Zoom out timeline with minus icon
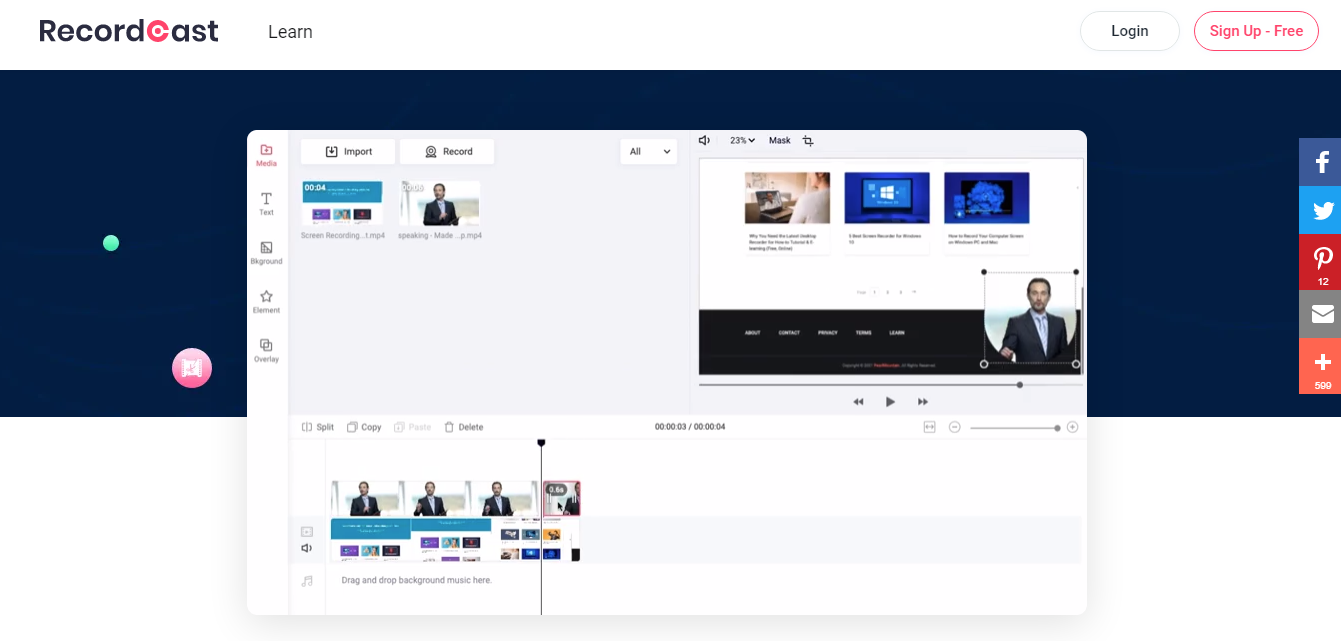 955,427
